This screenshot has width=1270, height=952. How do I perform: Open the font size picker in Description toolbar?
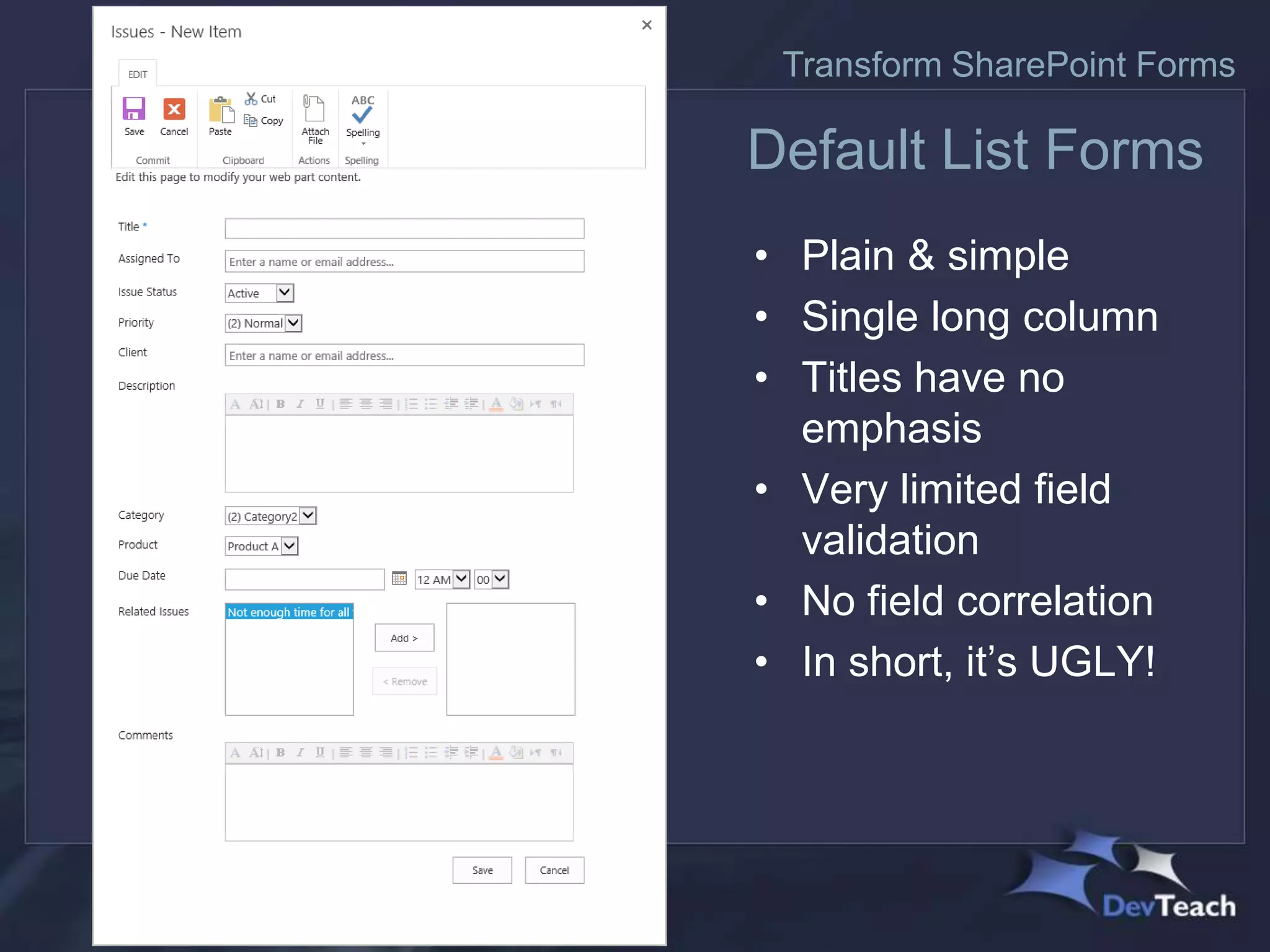tap(256, 404)
